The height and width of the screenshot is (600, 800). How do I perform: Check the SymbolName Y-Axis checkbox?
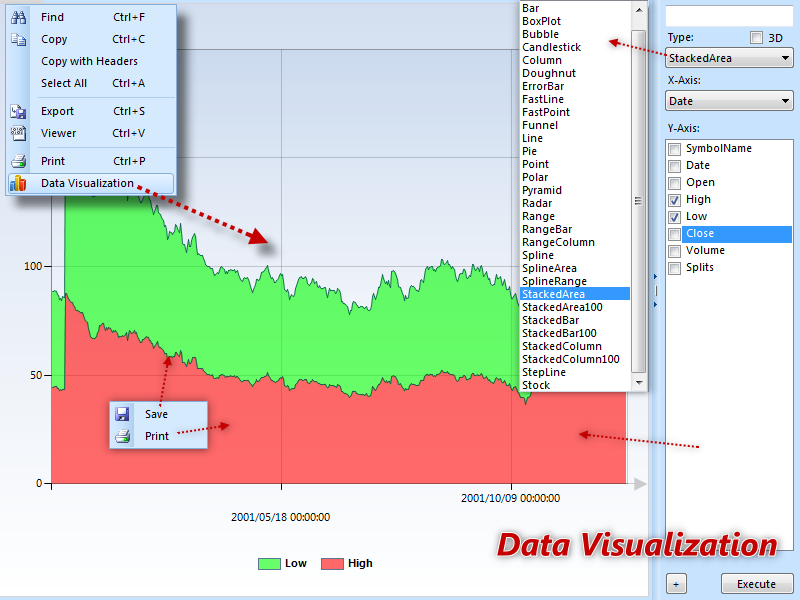(674, 149)
